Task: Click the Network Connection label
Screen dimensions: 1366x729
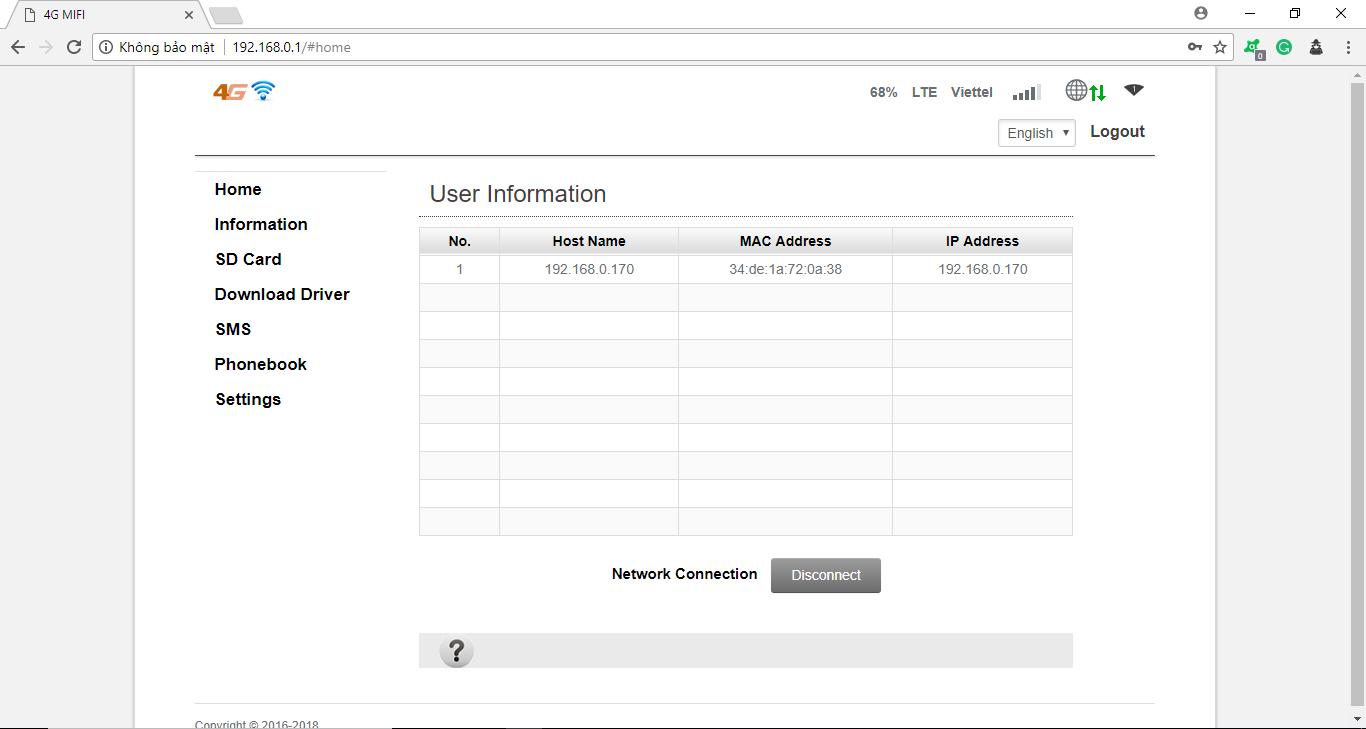Action: [x=684, y=574]
